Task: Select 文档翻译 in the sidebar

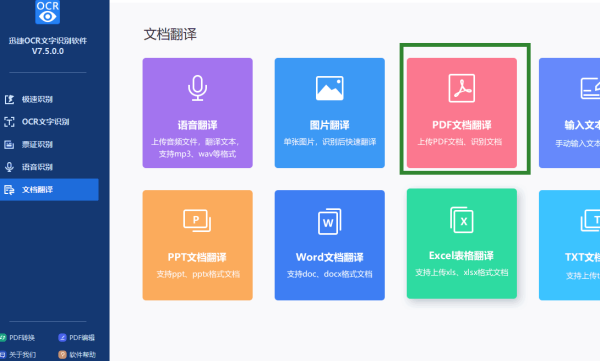Action: pos(49,189)
